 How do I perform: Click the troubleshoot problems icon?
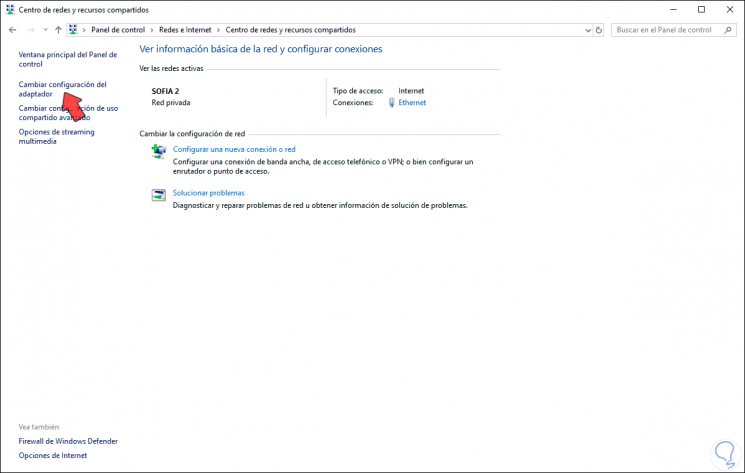(x=159, y=195)
